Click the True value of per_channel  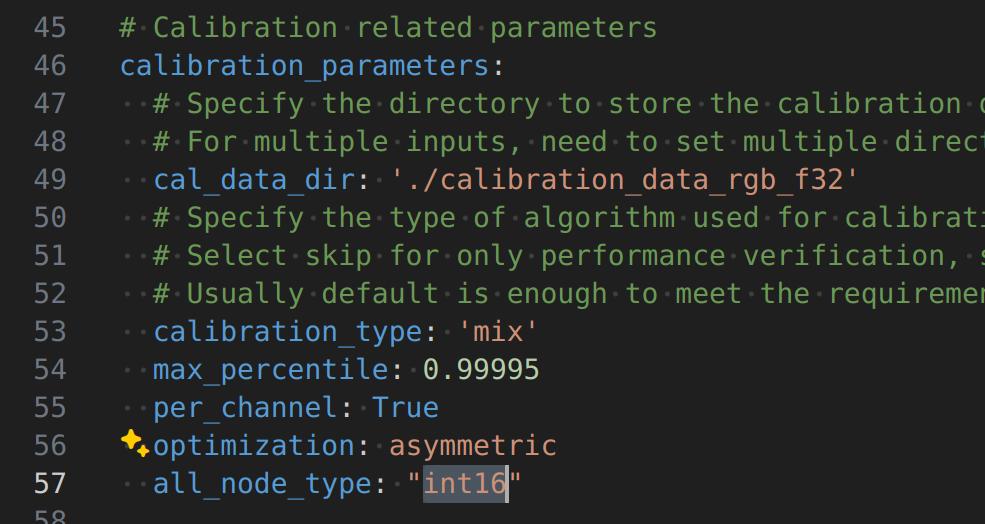click(x=405, y=408)
